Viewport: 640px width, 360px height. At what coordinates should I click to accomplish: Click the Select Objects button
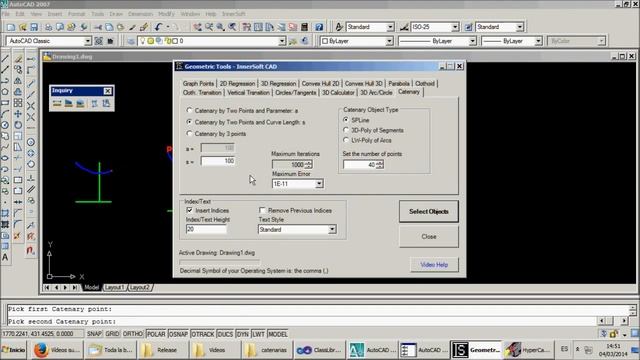coord(429,211)
